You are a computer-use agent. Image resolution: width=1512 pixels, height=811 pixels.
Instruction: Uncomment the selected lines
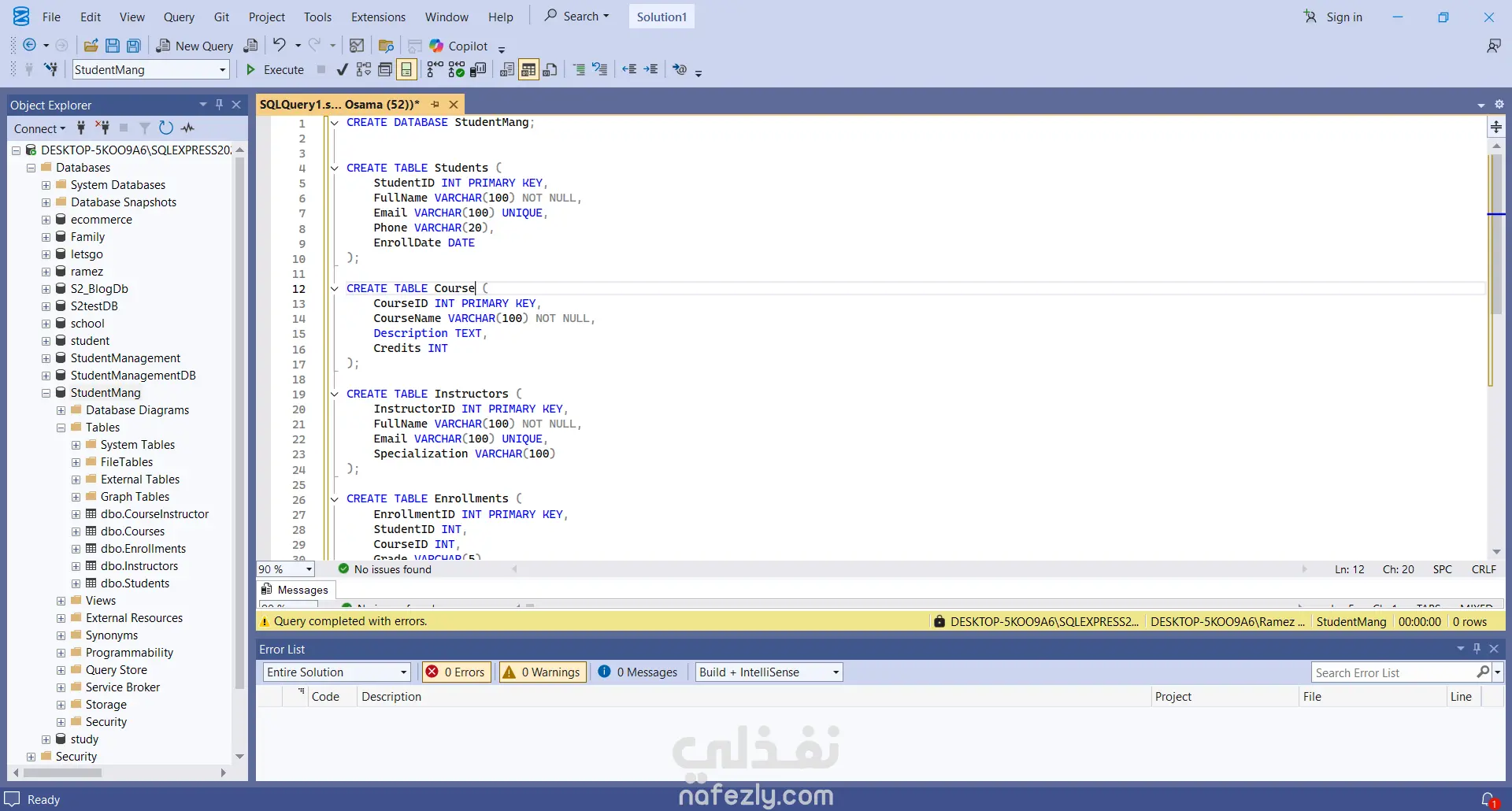600,69
